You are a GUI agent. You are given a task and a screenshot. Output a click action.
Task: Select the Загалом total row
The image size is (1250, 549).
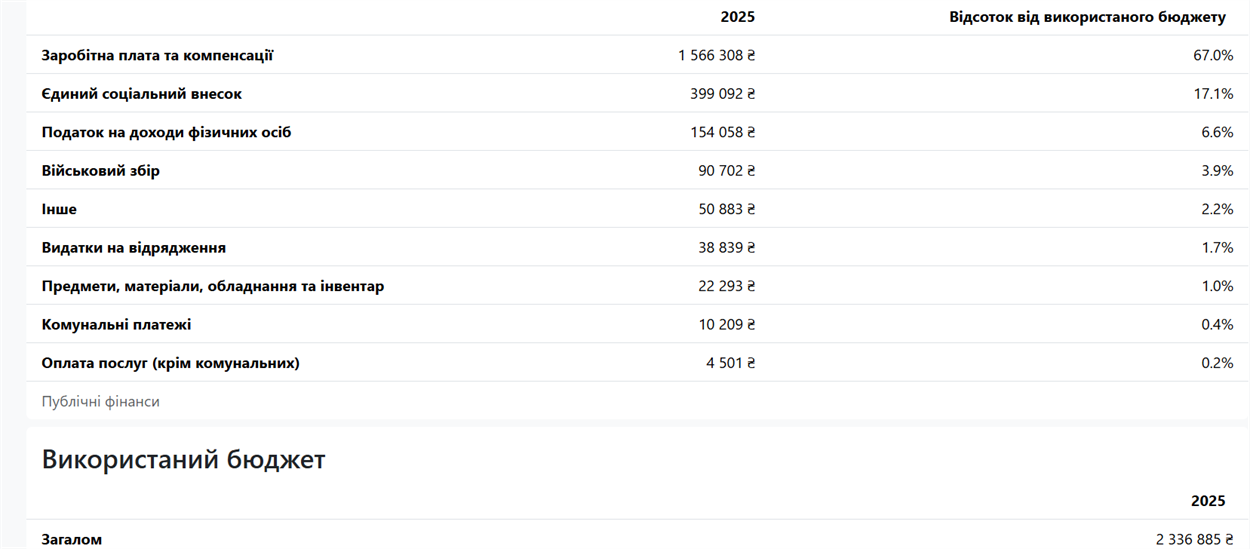point(637,536)
